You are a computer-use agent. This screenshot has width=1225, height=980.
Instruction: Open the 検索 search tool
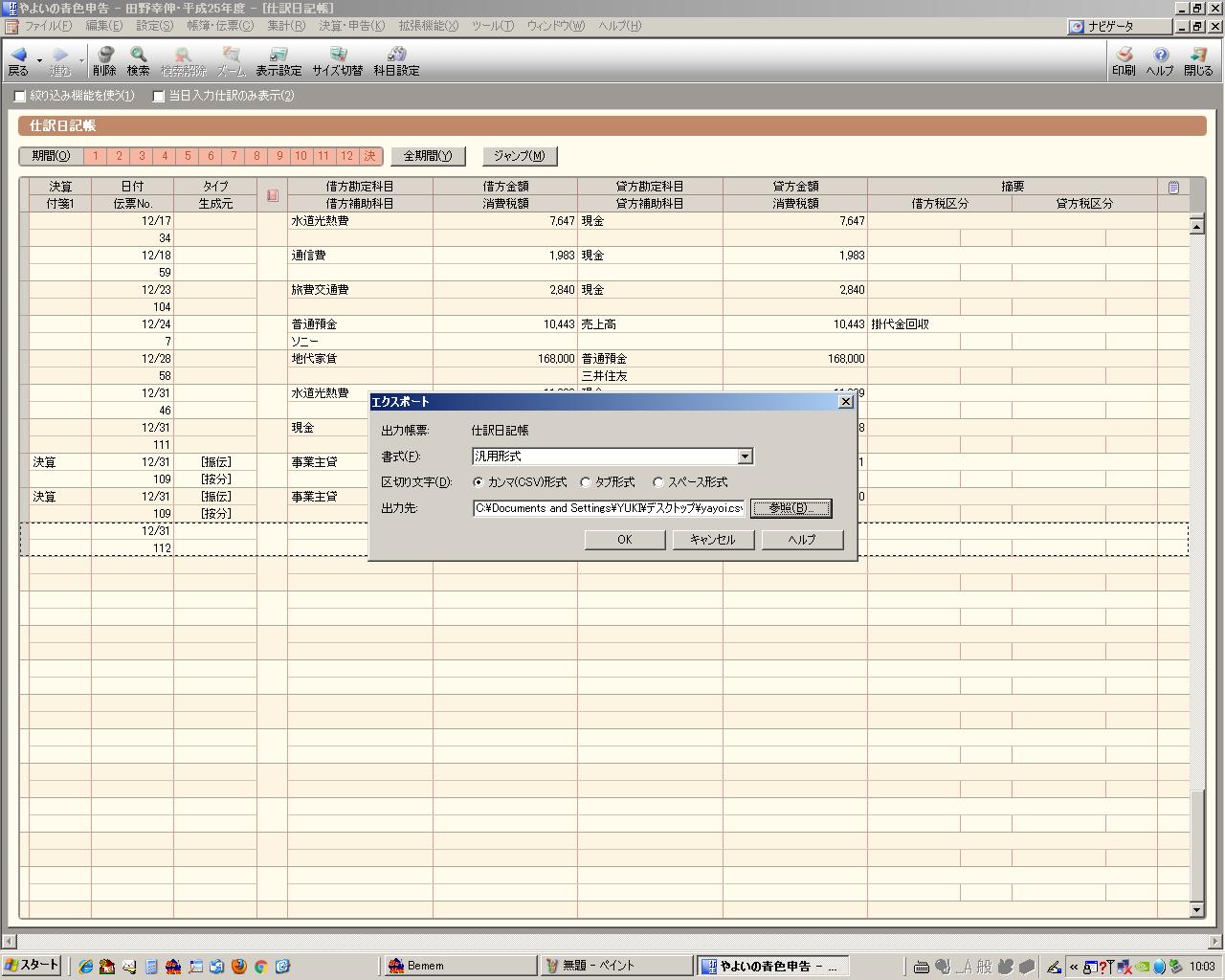139,61
